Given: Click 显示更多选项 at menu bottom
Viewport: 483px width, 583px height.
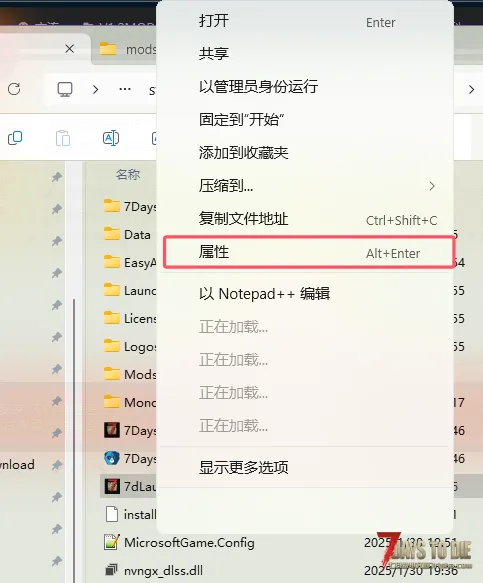Looking at the screenshot, I should coord(244,467).
